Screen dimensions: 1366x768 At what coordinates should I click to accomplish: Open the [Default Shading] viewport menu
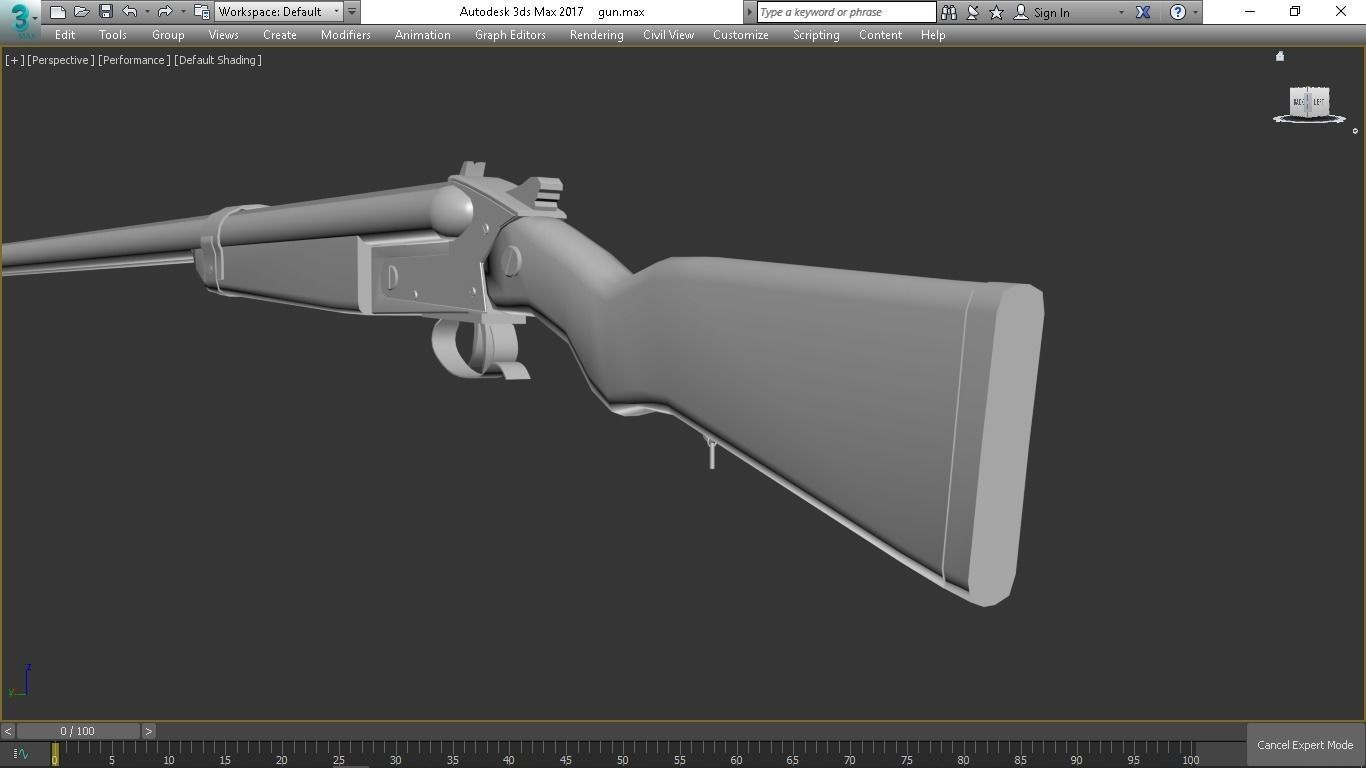click(x=218, y=60)
